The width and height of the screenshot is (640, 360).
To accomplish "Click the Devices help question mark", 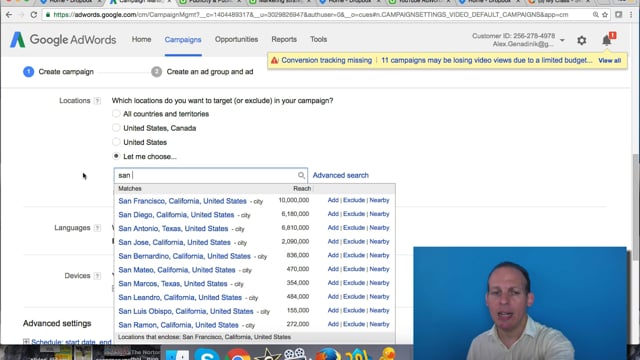I will click(x=97, y=276).
